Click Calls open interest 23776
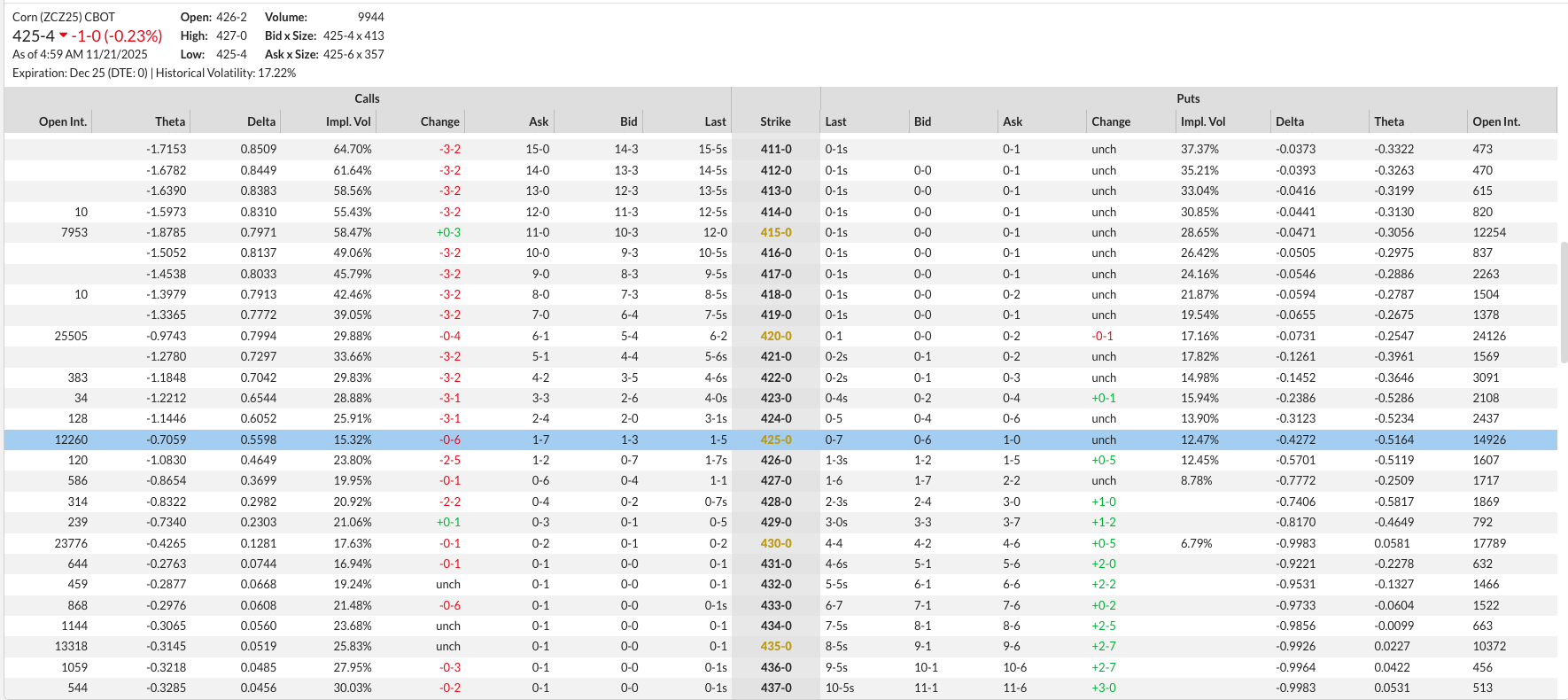1568x700 pixels. tap(71, 543)
